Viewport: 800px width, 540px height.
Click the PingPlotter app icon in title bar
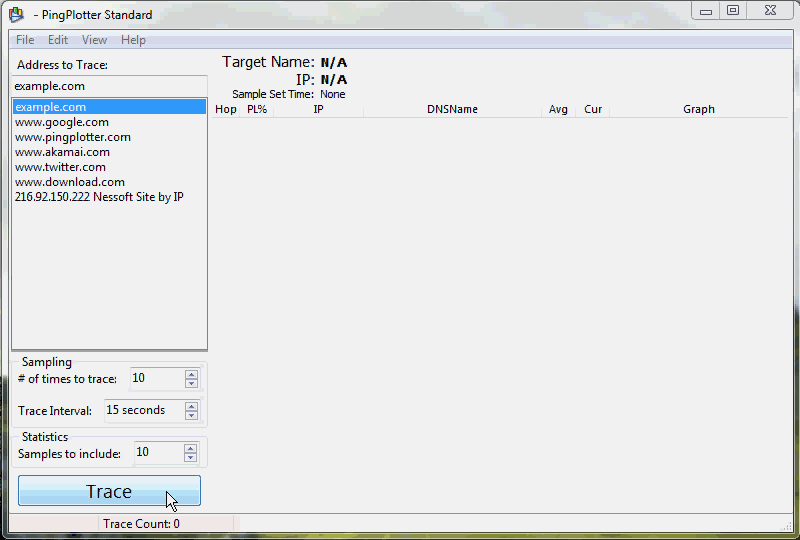click(16, 15)
